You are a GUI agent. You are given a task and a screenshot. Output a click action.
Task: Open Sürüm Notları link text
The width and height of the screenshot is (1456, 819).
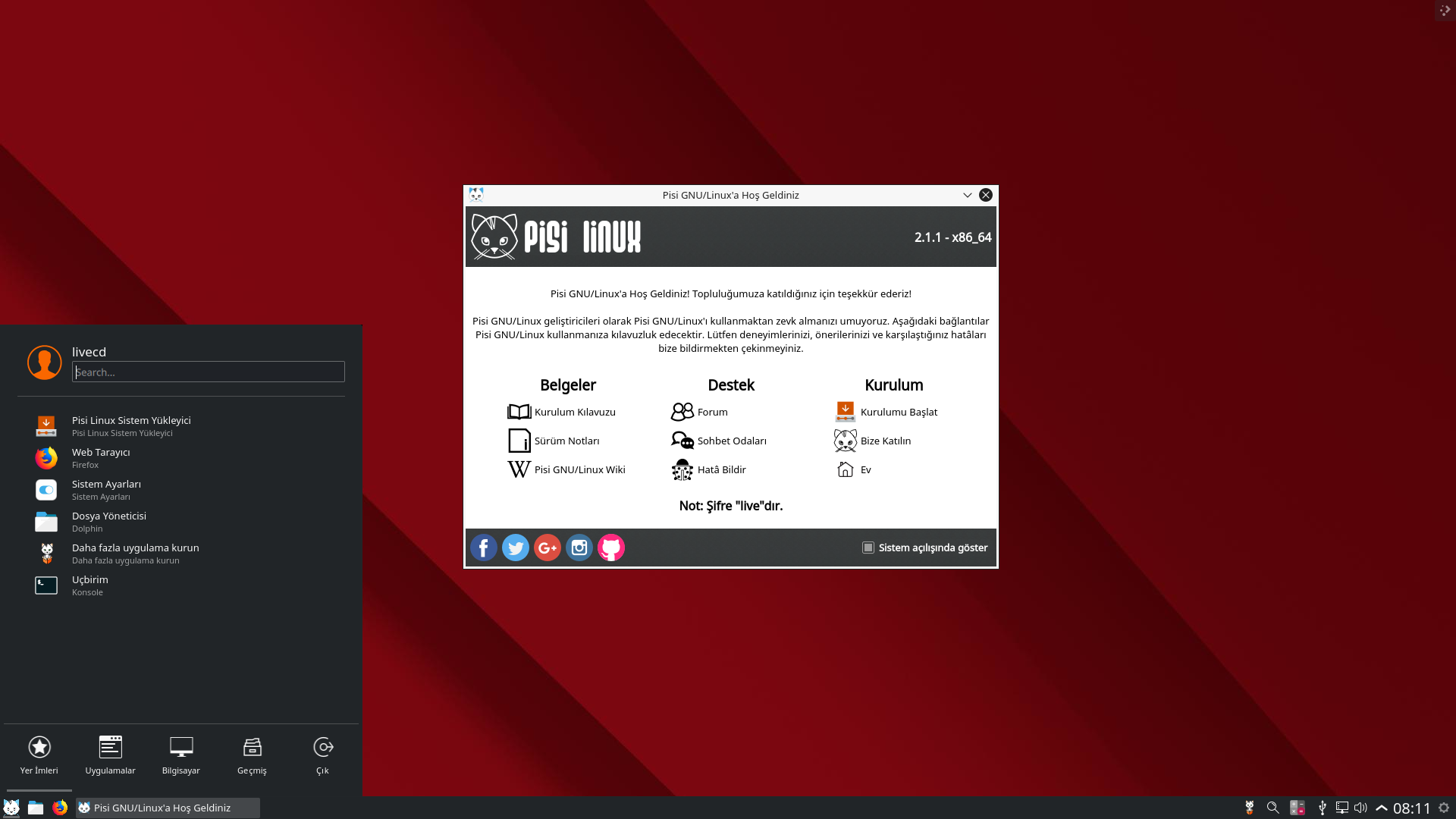pyautogui.click(x=566, y=441)
